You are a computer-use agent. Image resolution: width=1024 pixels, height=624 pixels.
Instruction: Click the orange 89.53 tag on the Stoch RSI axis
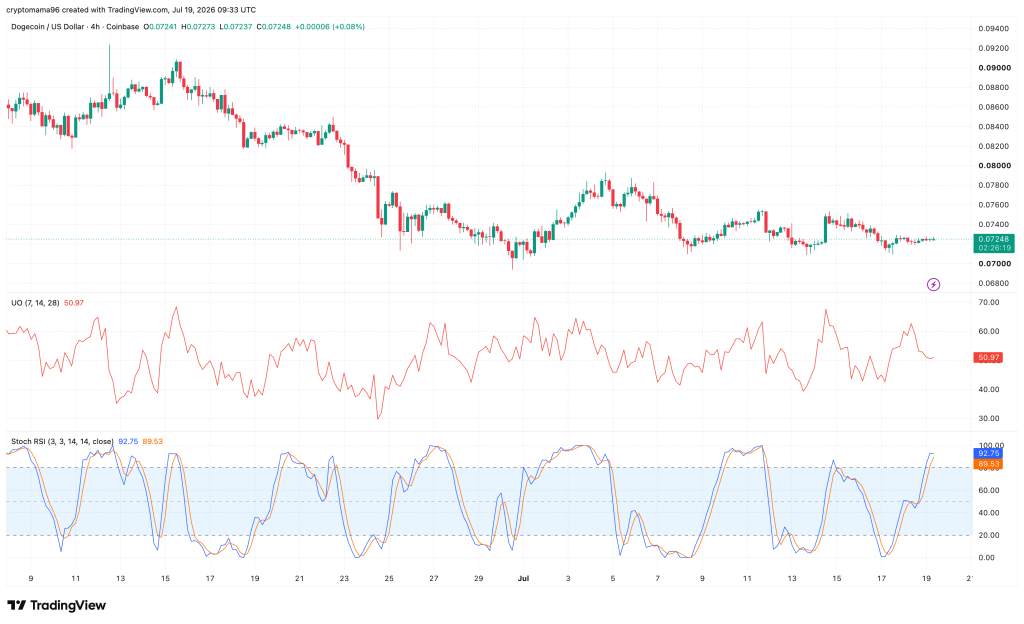point(988,464)
